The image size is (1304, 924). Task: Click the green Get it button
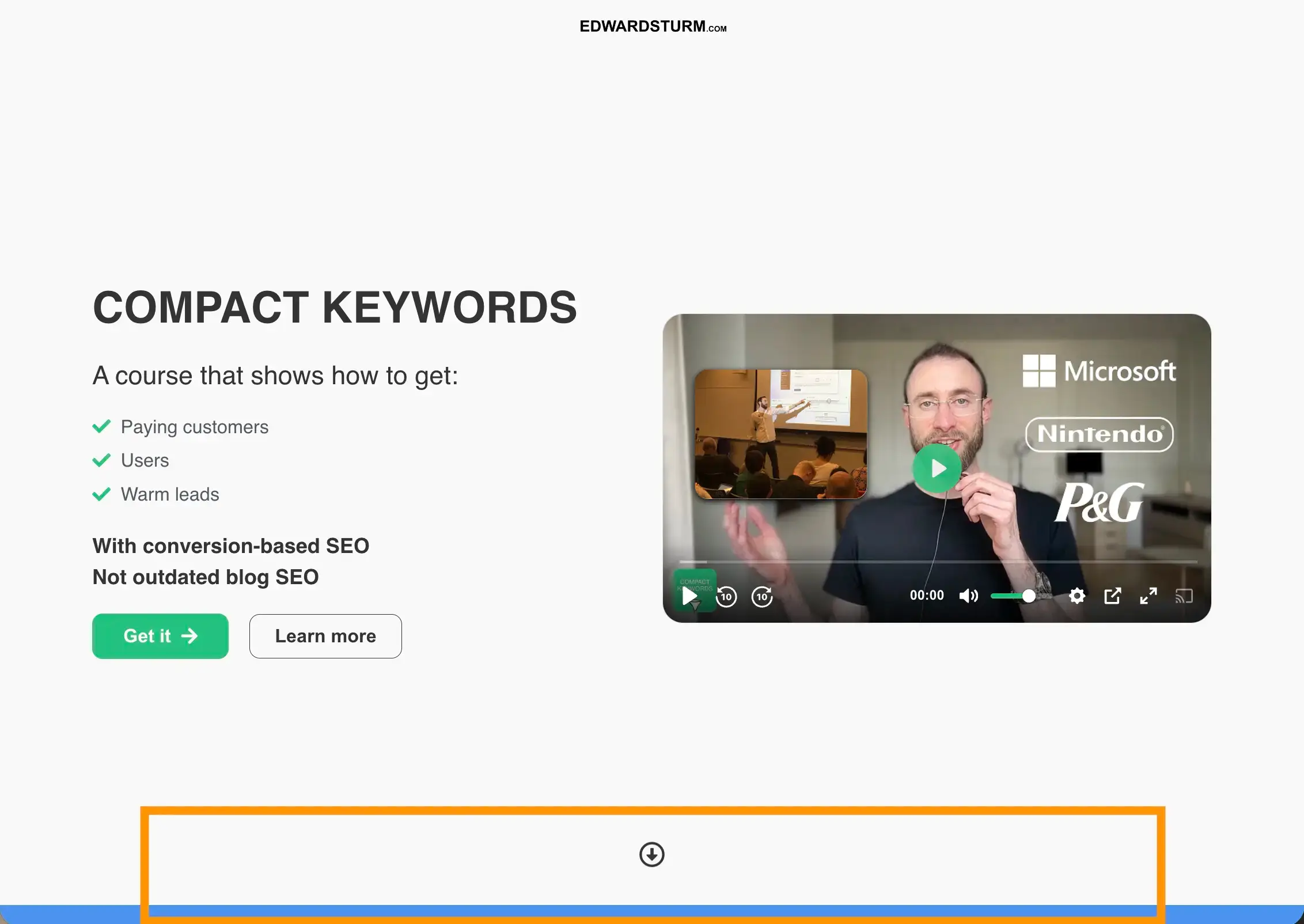click(160, 636)
